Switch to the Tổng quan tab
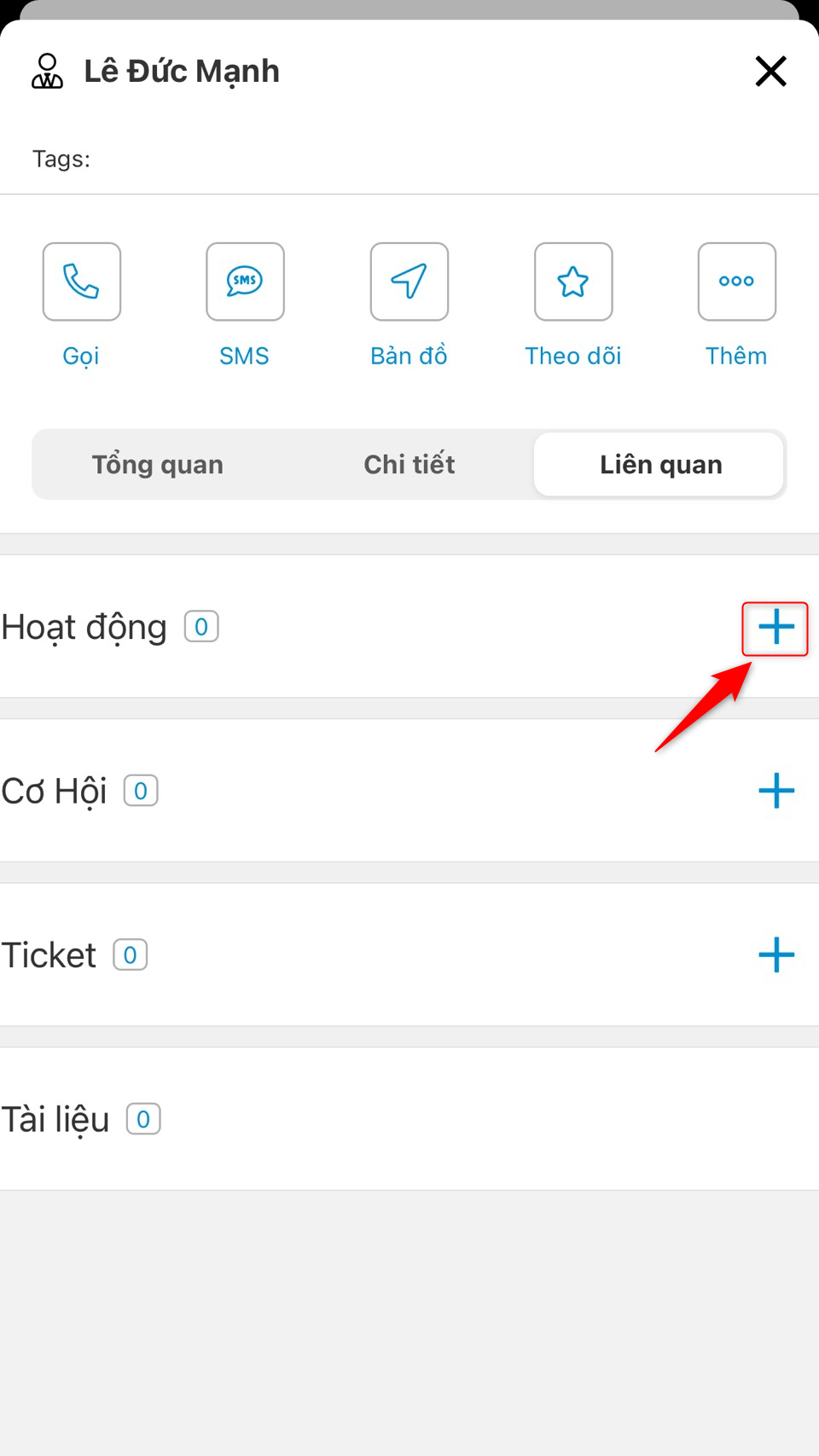Viewport: 819px width, 1456px height. point(158,465)
